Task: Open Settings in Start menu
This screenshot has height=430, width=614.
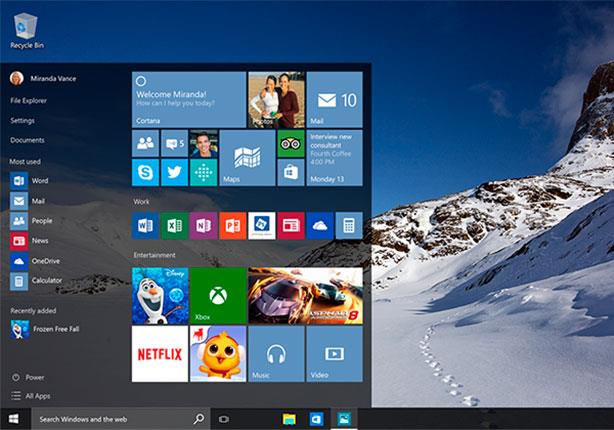Action: point(22,121)
